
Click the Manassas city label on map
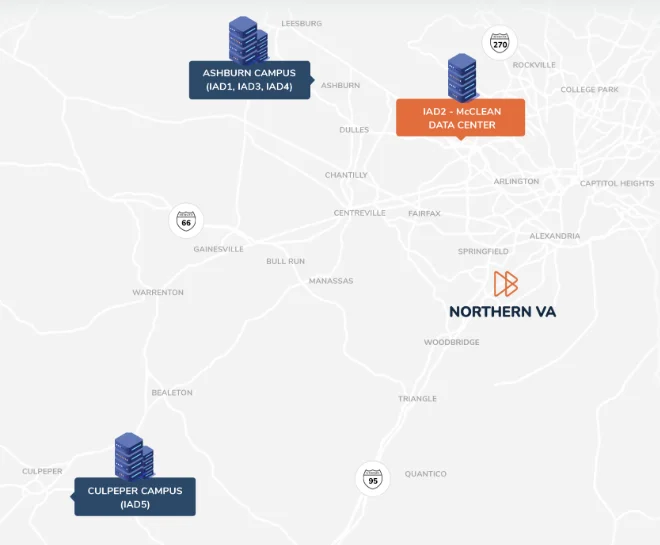point(331,281)
